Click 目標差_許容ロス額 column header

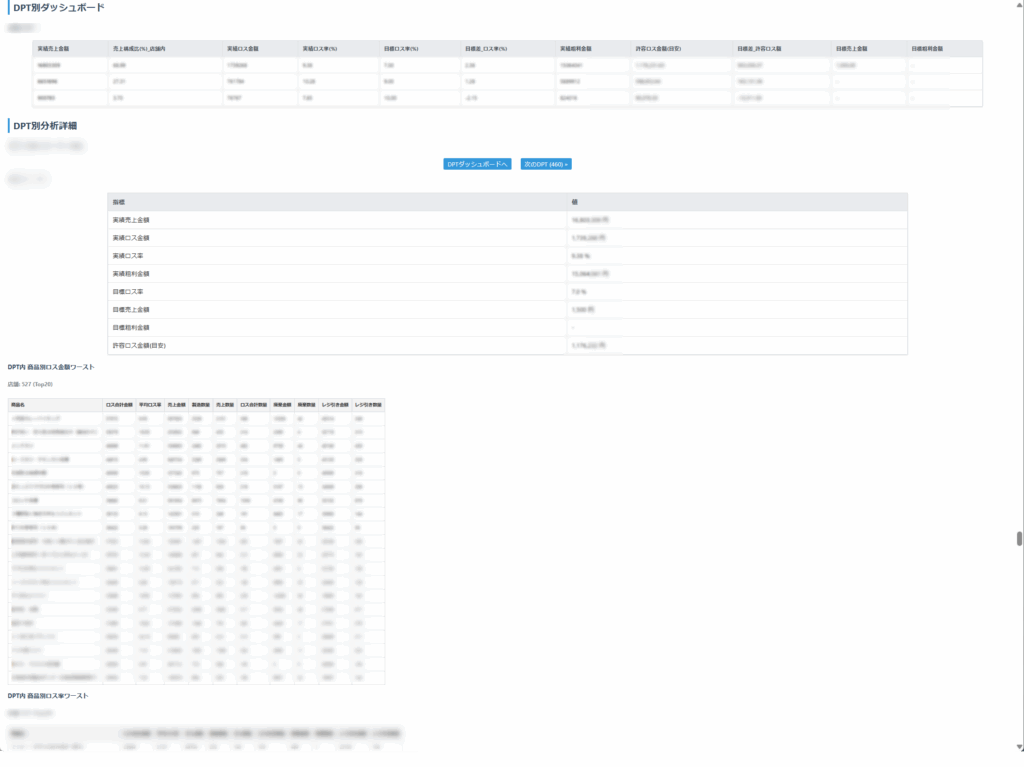759,48
